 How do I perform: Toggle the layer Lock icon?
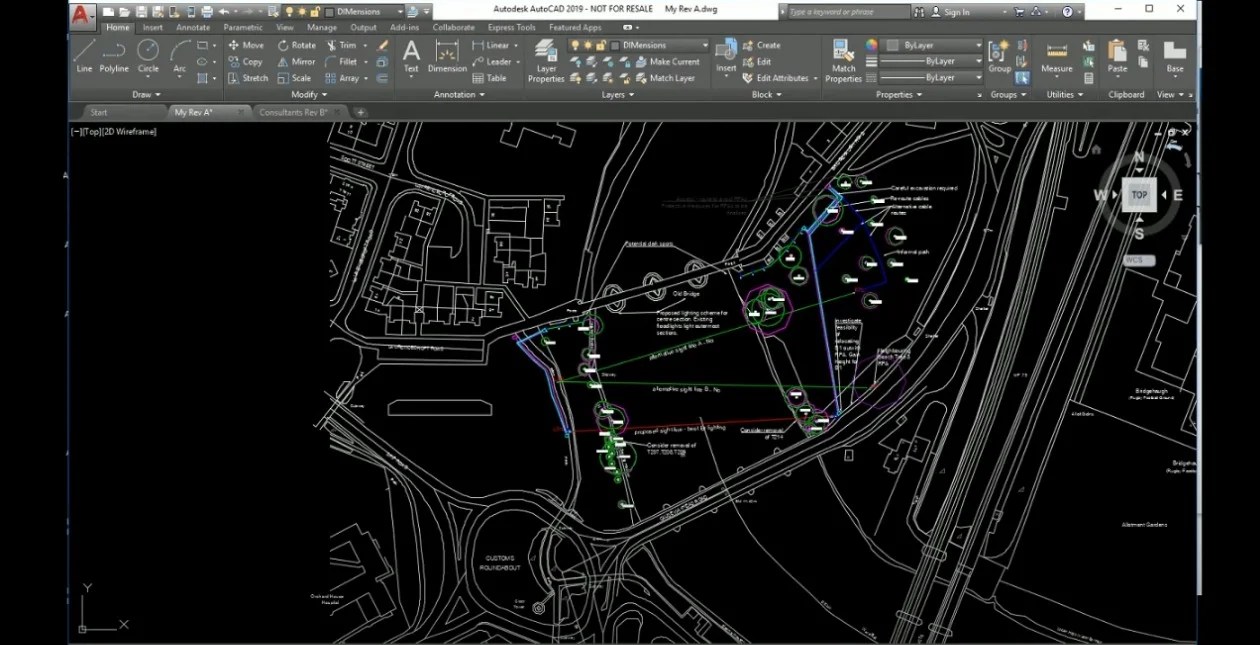click(600, 45)
